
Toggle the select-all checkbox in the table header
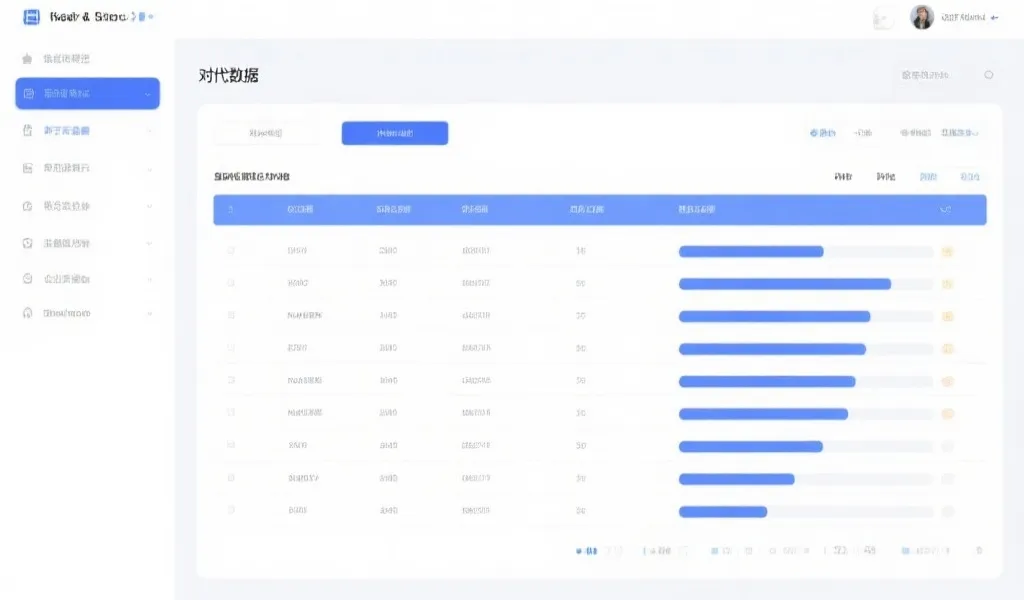(229, 209)
